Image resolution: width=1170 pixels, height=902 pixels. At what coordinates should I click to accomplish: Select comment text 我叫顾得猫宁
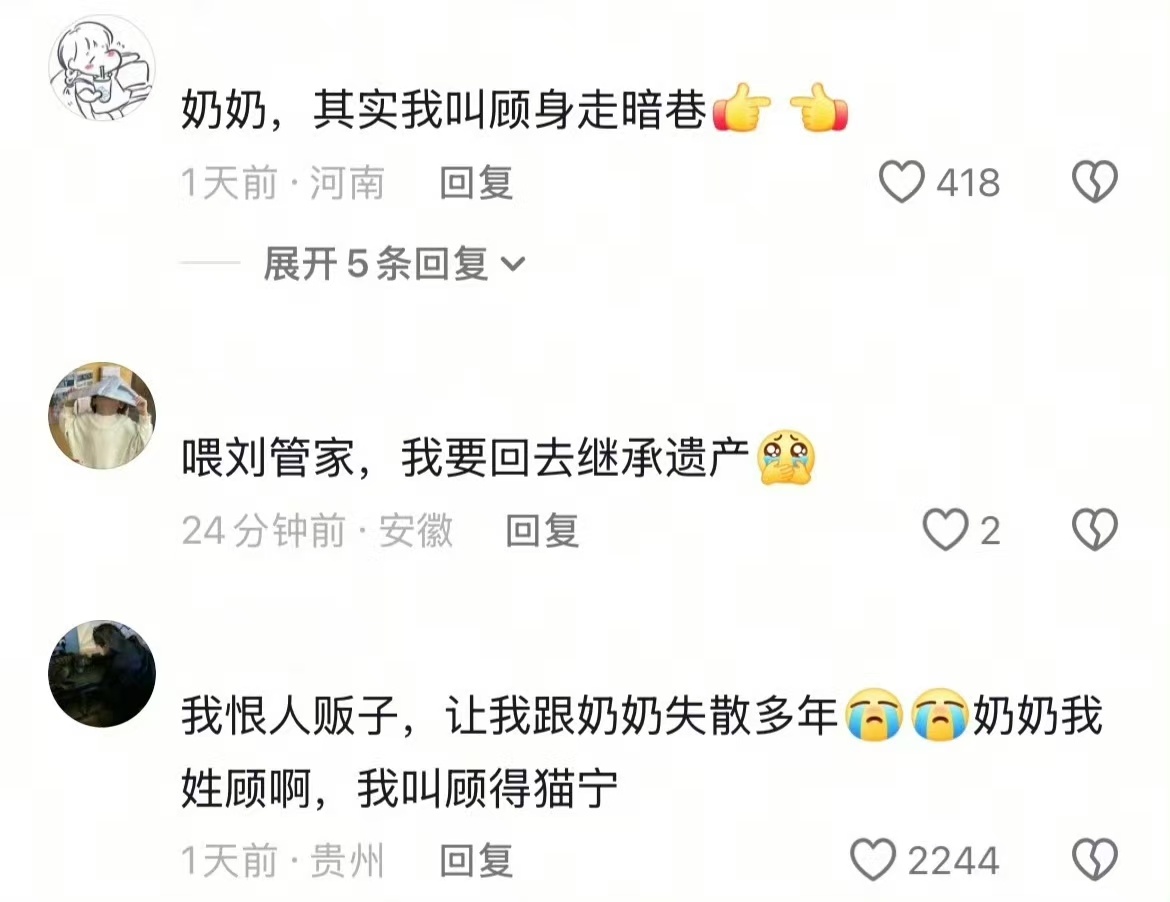coord(488,789)
